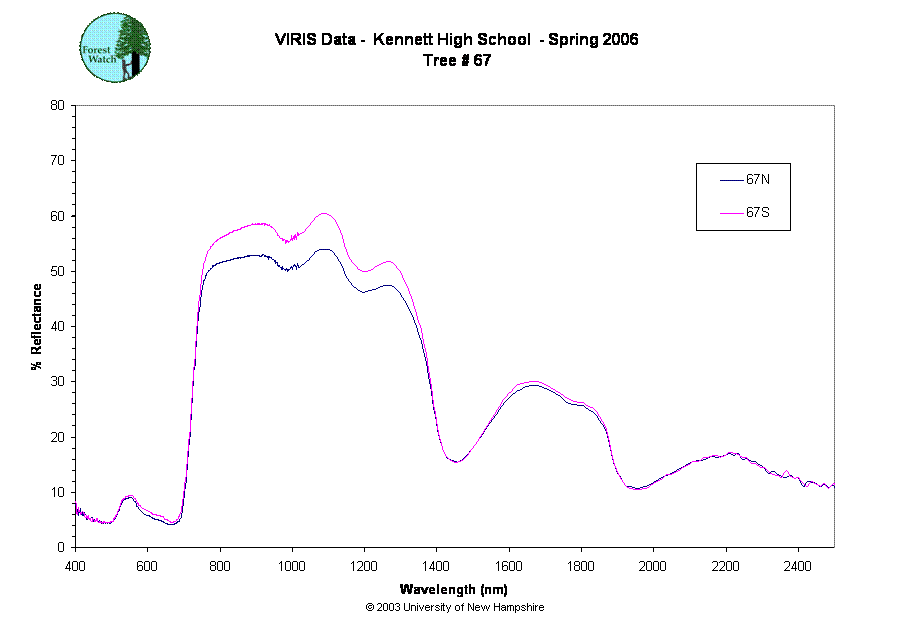Click the blue 67N line sample in legend

730,180
